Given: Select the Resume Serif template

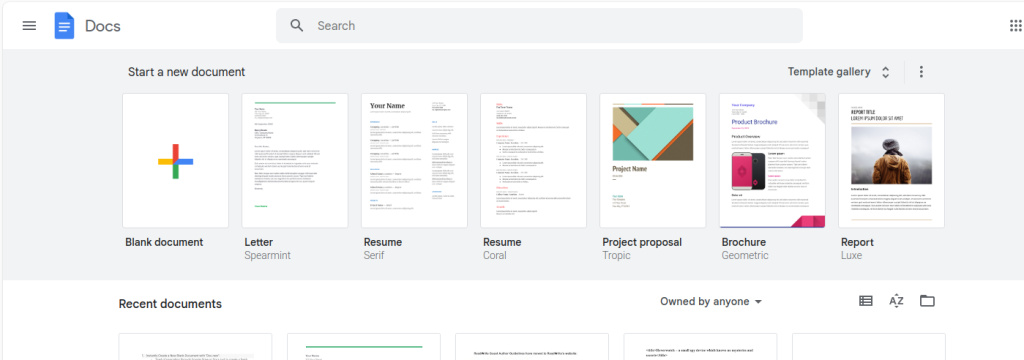Looking at the screenshot, I should (x=414, y=161).
